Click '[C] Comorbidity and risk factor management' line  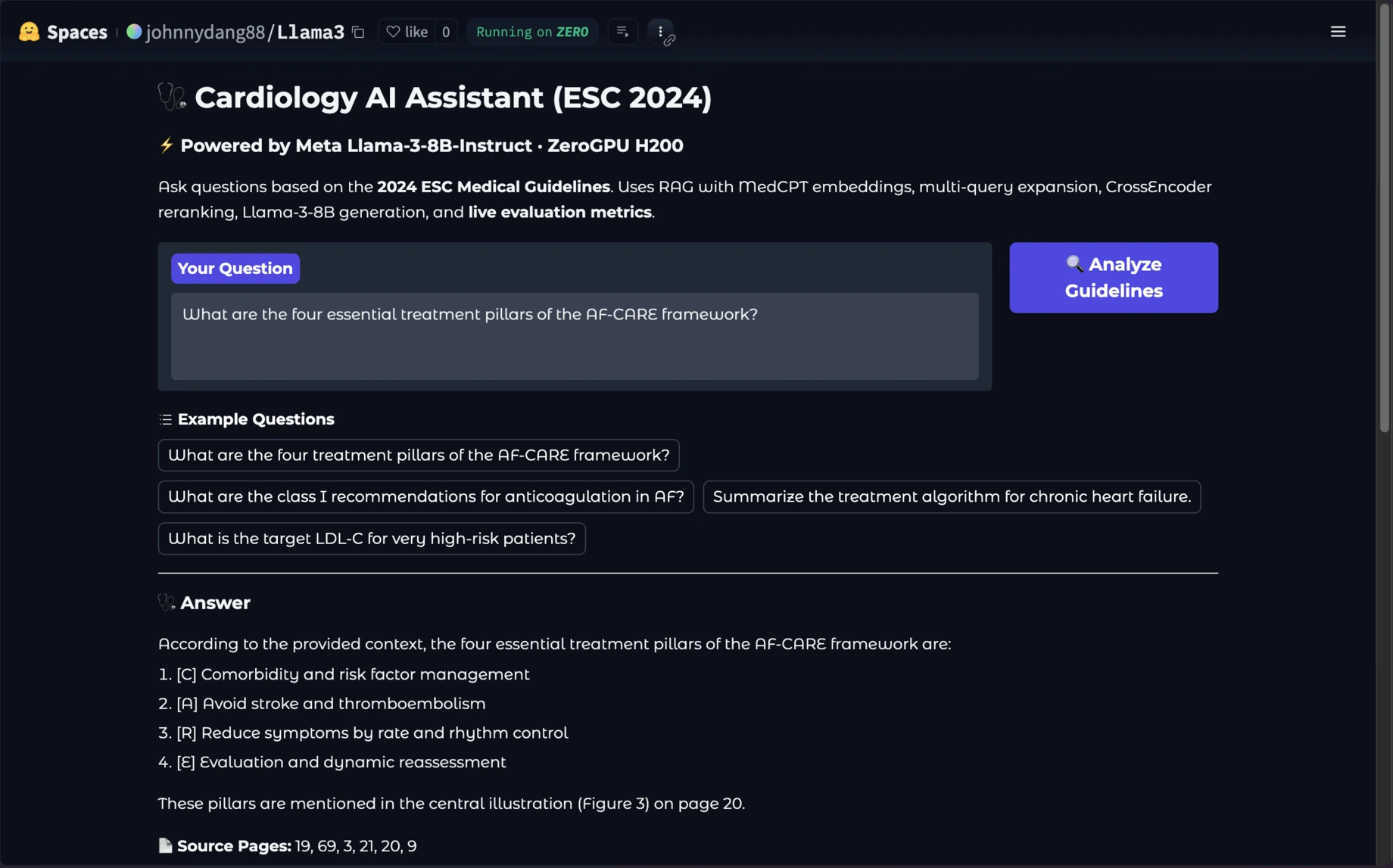tap(344, 674)
